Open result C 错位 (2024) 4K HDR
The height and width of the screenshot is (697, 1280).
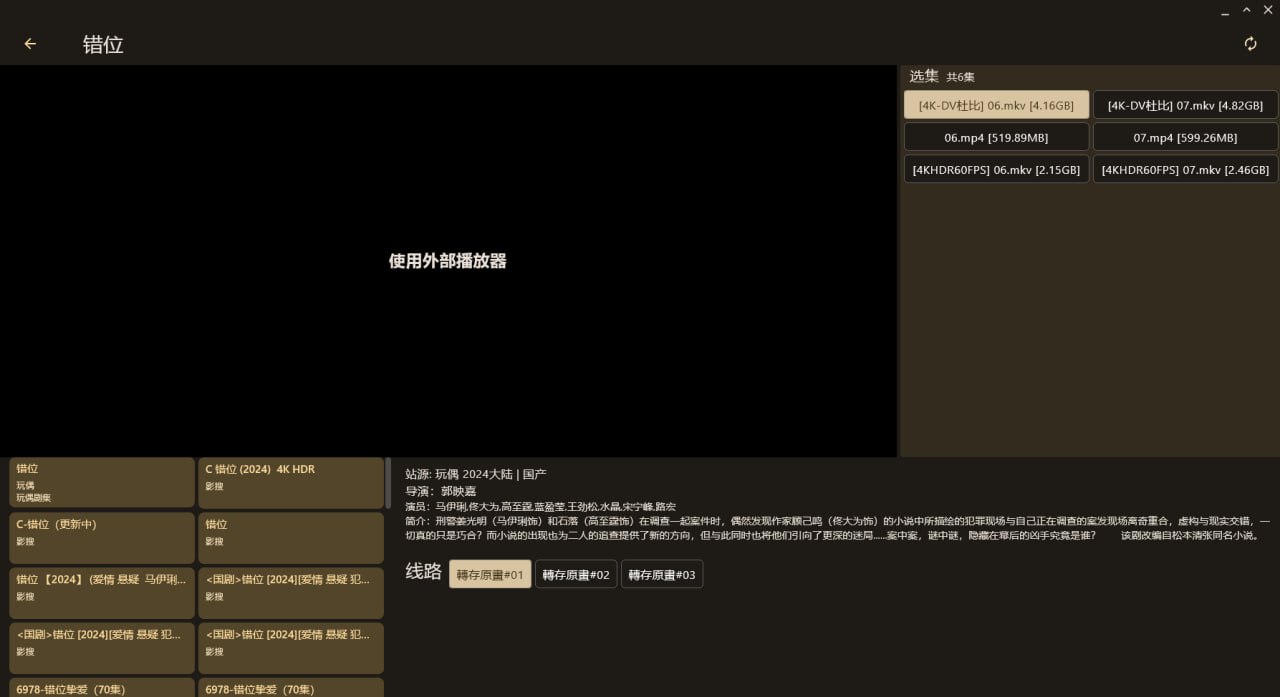point(290,482)
